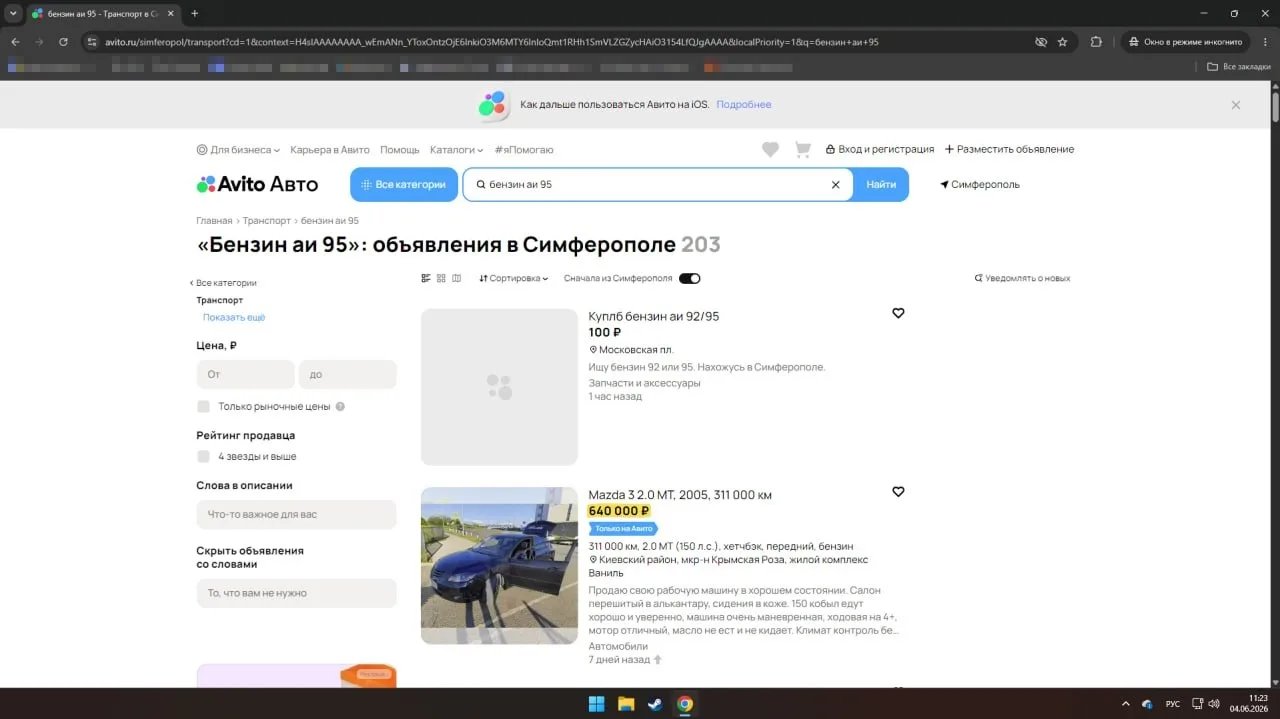Image resolution: width=1280 pixels, height=719 pixels.
Task: Open Все закладки bookmarks folder
Action: click(1238, 67)
